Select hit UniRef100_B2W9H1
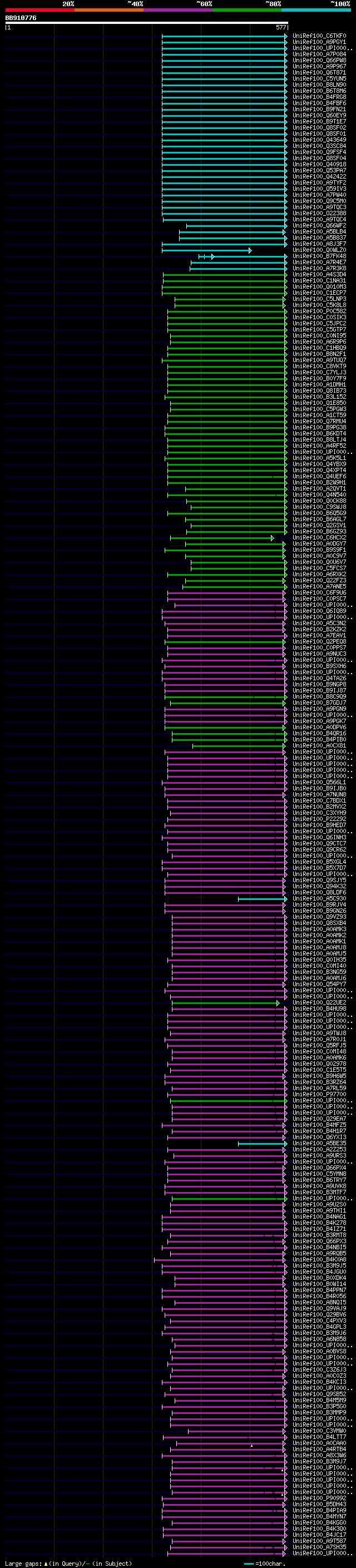 coord(319,483)
